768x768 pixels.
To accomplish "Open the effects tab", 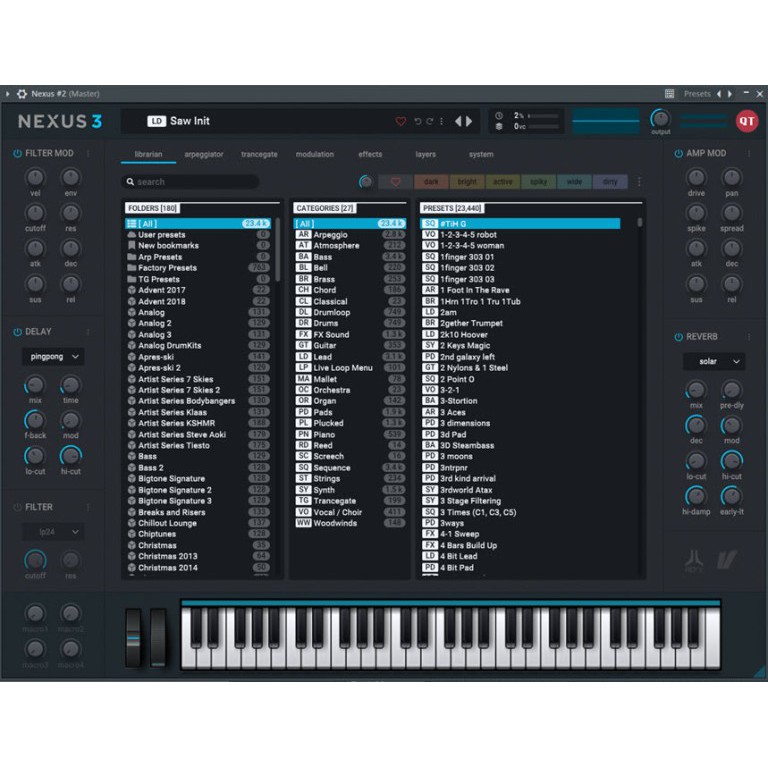I will [x=370, y=154].
